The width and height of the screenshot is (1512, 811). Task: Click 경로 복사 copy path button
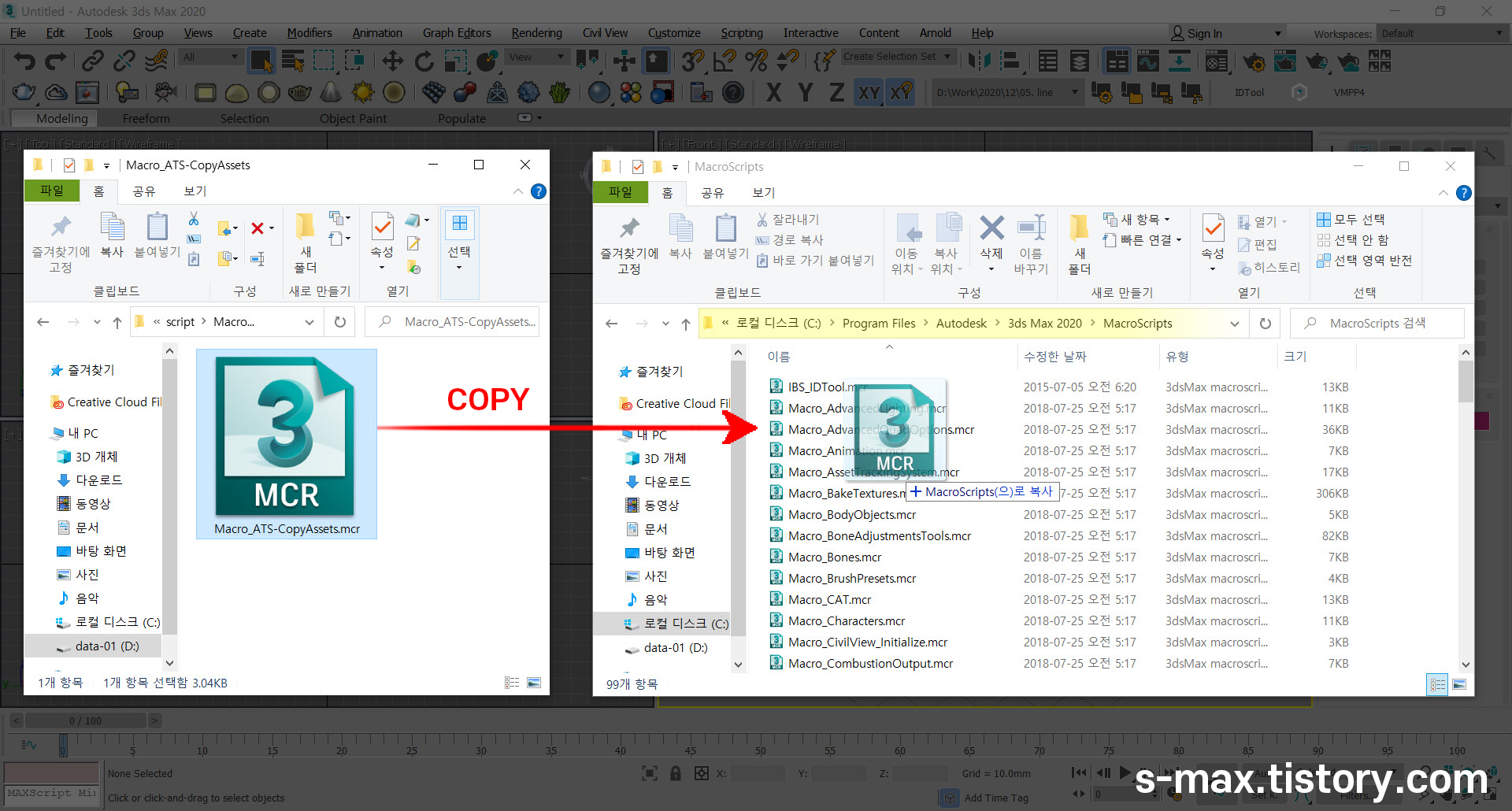(x=790, y=240)
